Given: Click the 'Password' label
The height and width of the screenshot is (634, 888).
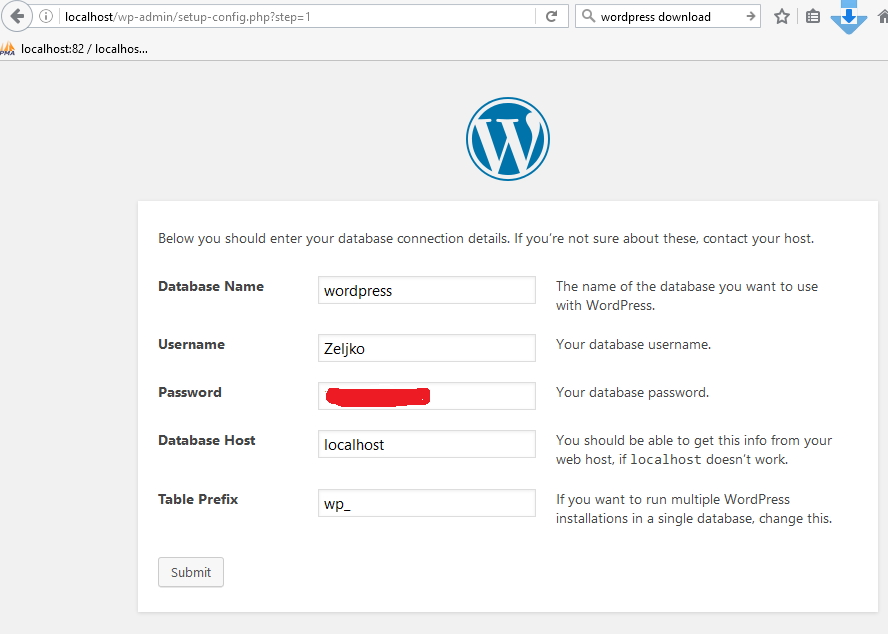Looking at the screenshot, I should (x=190, y=392).
